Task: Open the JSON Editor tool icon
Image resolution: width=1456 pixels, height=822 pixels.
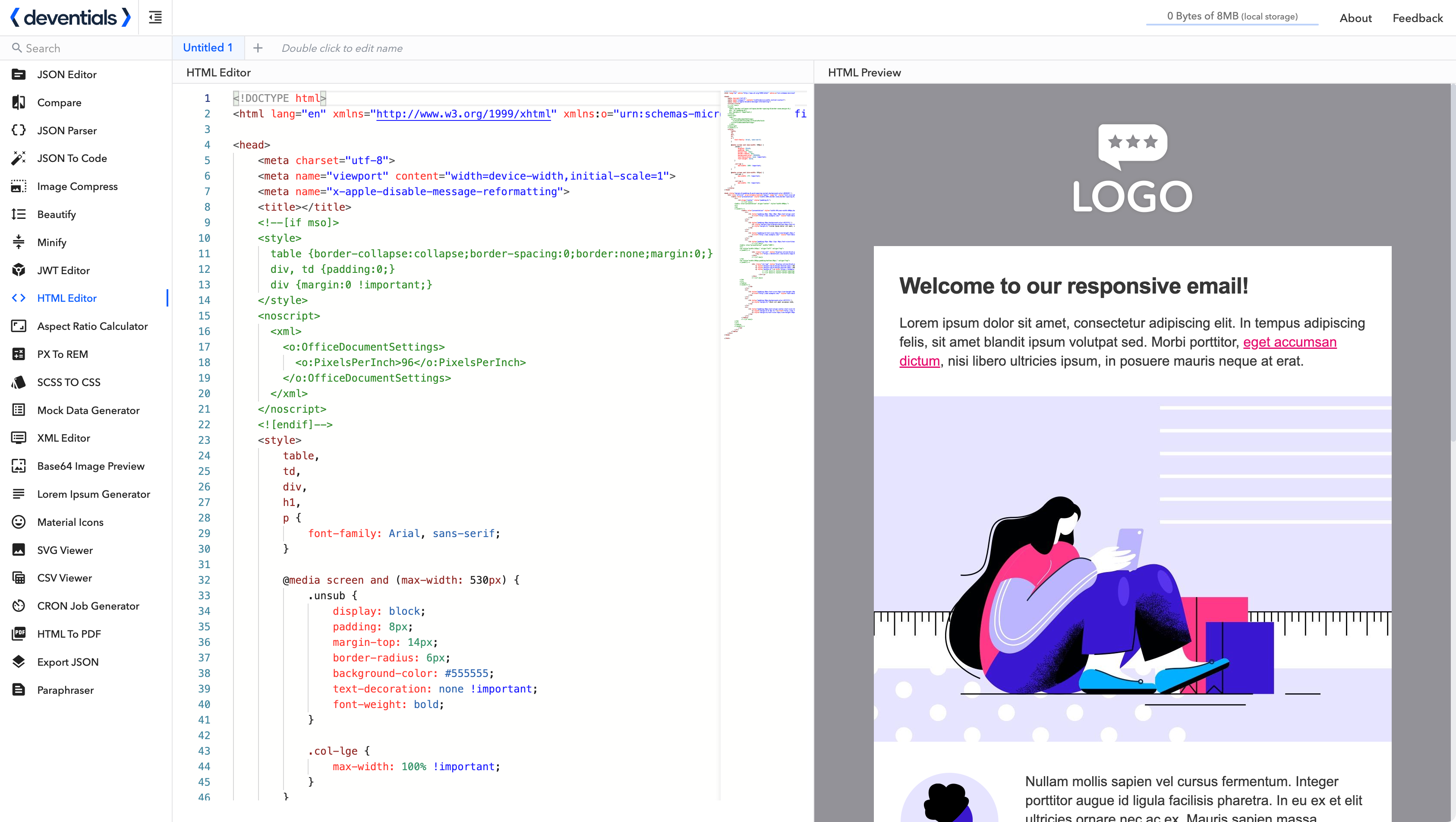Action: click(x=19, y=74)
